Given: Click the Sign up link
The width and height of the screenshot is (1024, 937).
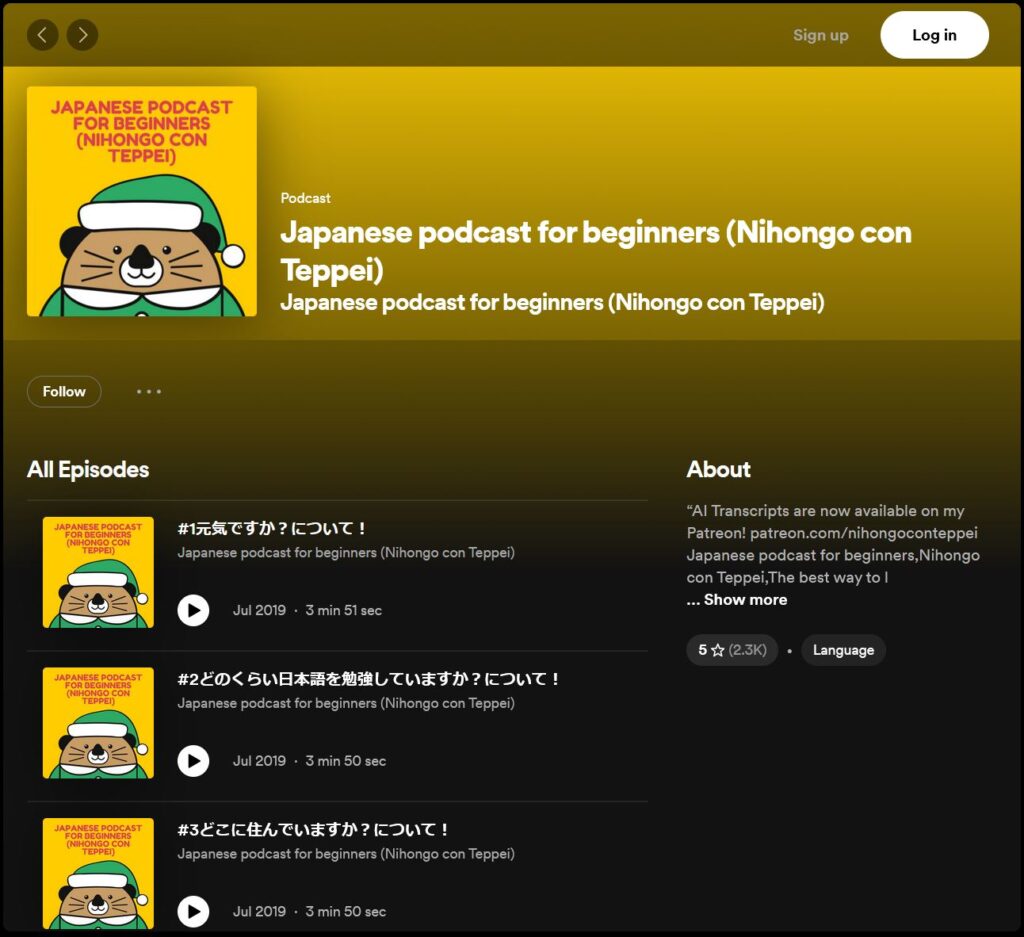Looking at the screenshot, I should click(820, 34).
